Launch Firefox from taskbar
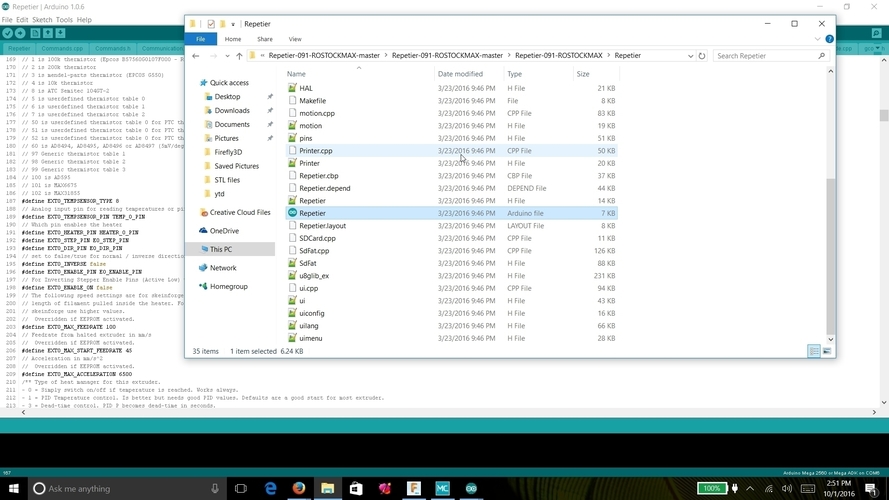Screen dimensions: 889x500 (299, 488)
